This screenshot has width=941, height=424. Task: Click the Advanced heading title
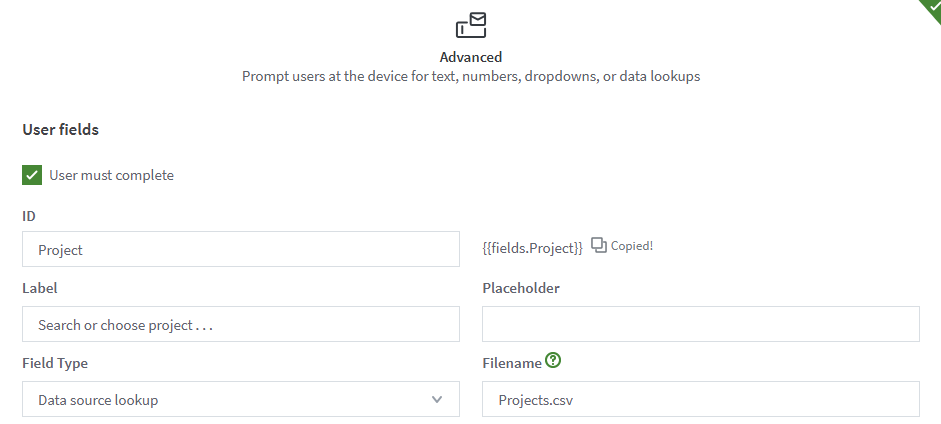(x=471, y=57)
